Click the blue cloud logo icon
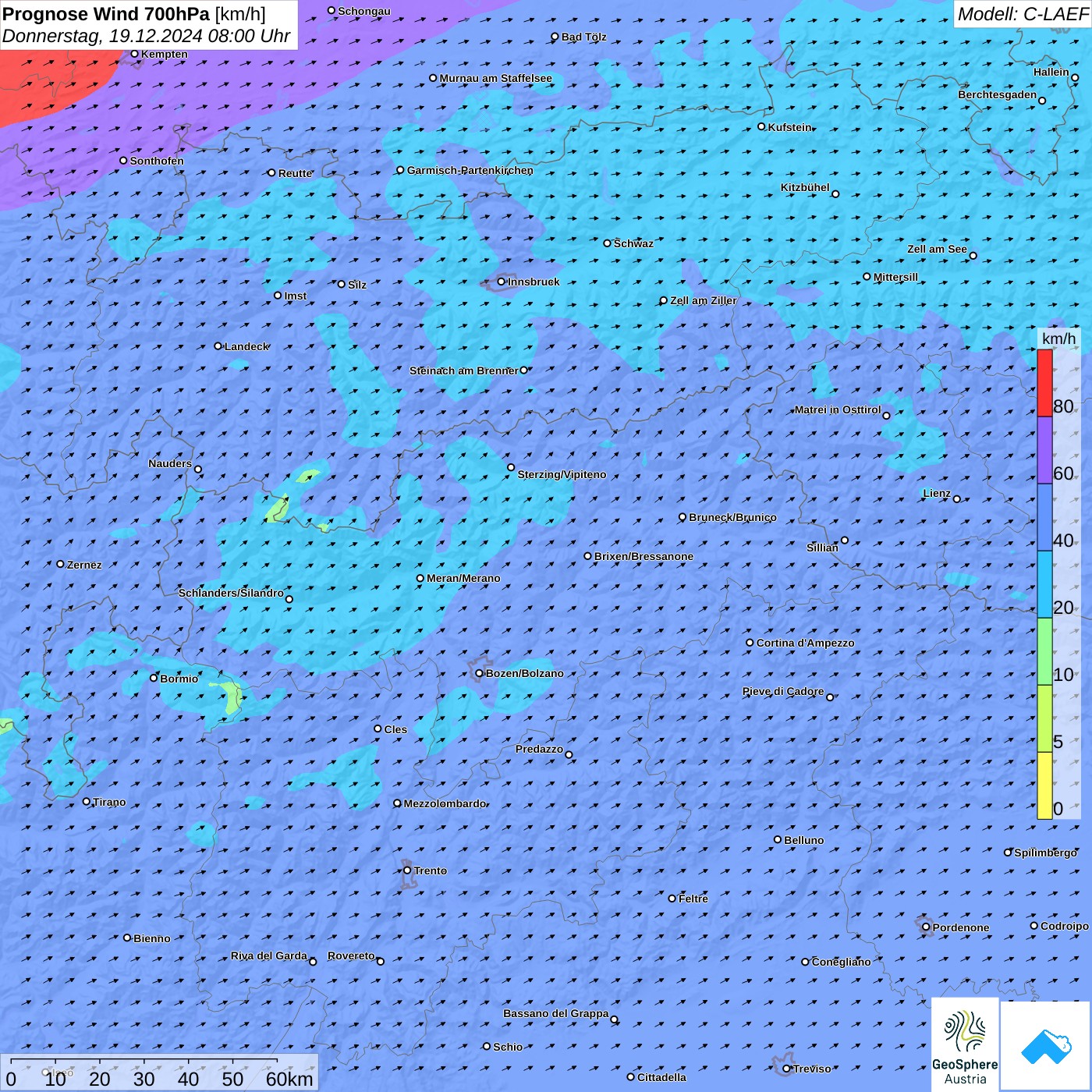The height and width of the screenshot is (1092, 1092). (x=1045, y=1046)
